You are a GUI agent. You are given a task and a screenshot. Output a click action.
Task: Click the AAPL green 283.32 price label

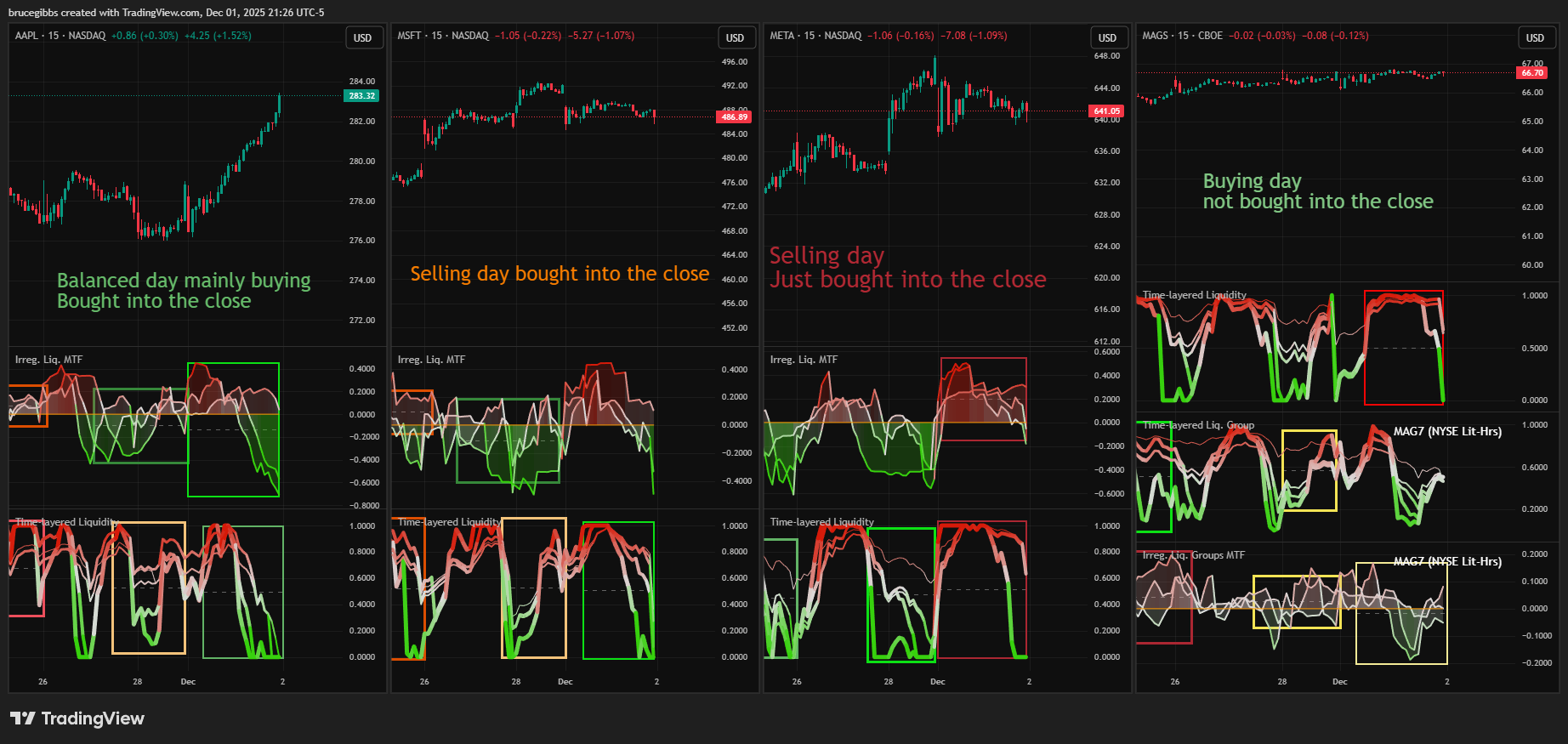pos(361,96)
